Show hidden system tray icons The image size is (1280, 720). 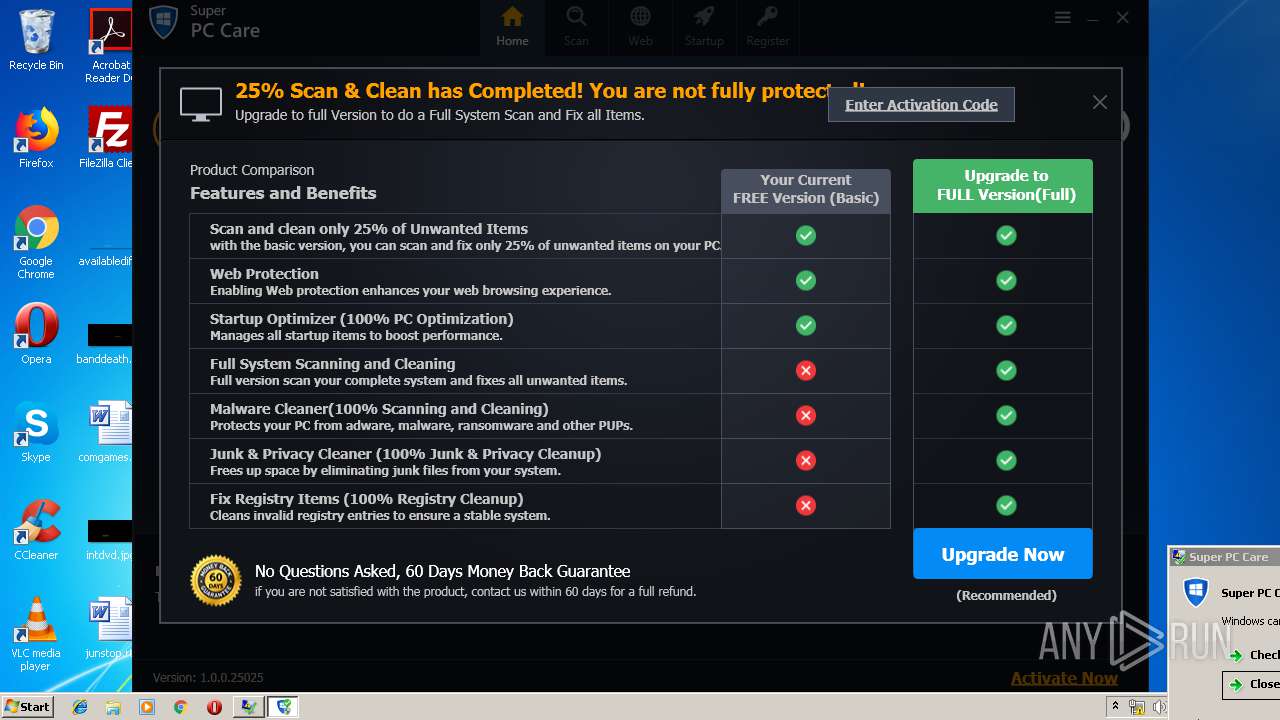point(1115,707)
